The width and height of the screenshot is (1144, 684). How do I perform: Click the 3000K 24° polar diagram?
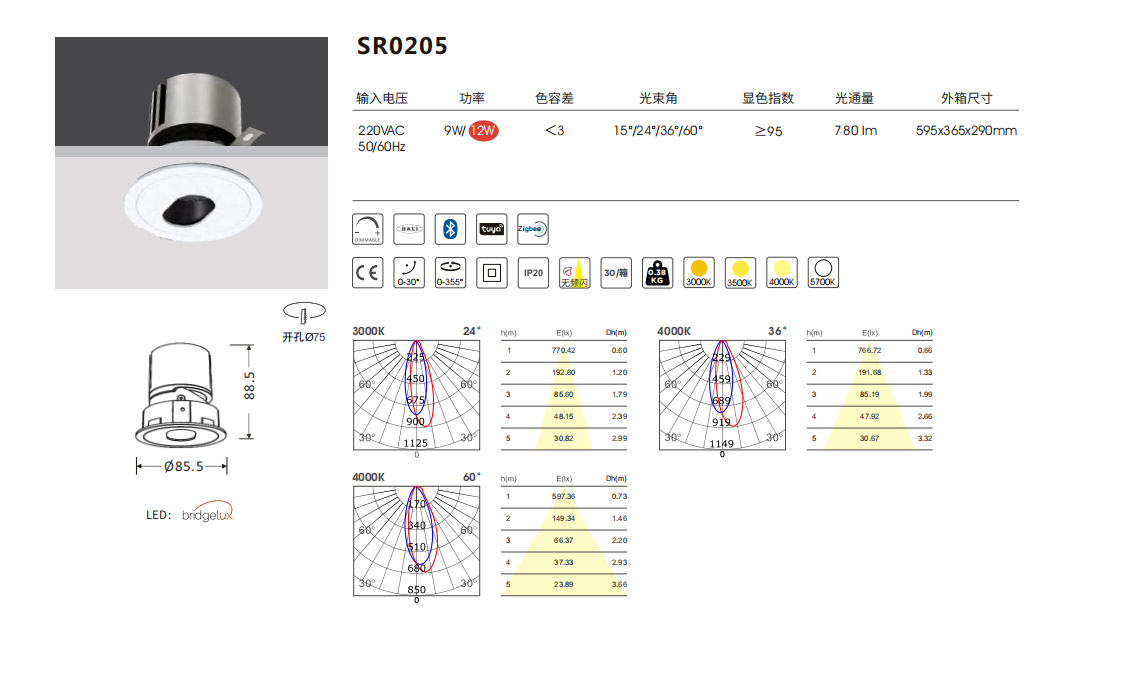click(417, 395)
